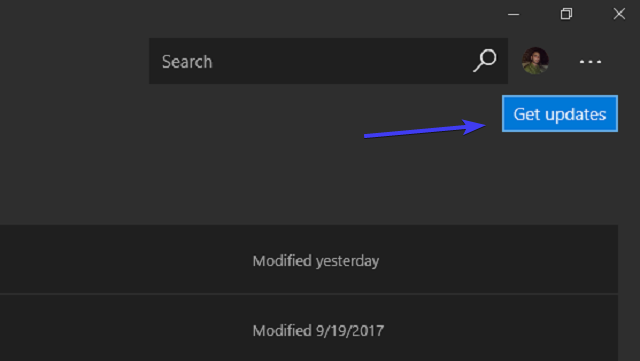Check for app updates with the blue button
The image size is (640, 361).
[x=560, y=114]
